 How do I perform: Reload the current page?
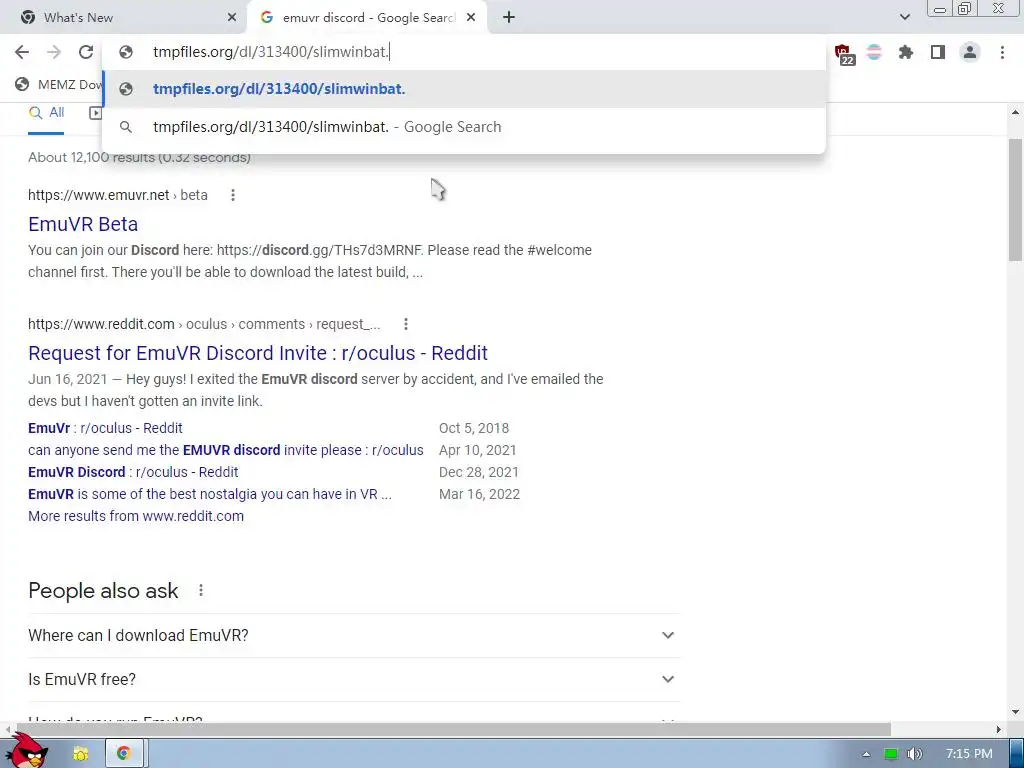click(x=86, y=52)
